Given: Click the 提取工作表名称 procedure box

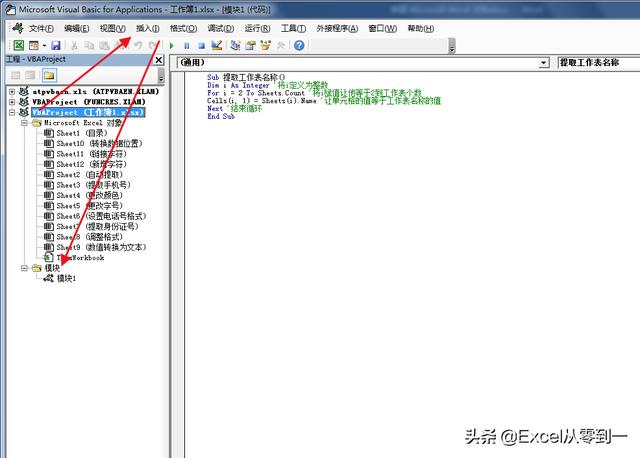Looking at the screenshot, I should point(598,62).
